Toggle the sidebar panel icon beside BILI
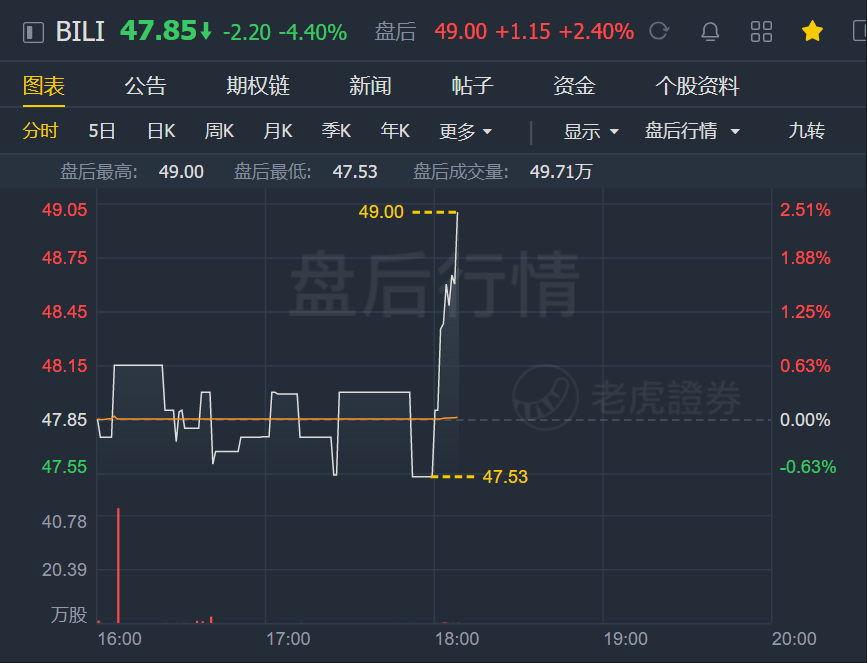 pyautogui.click(x=33, y=32)
